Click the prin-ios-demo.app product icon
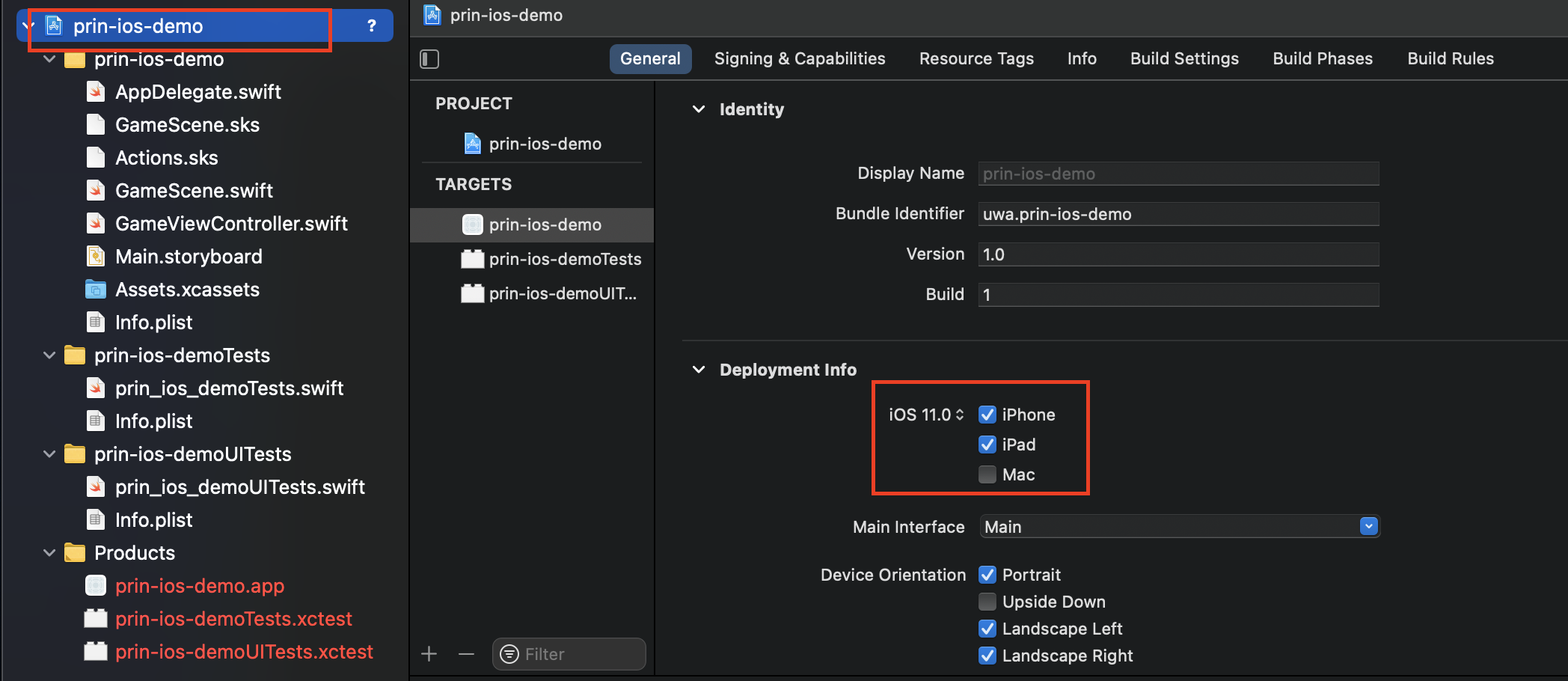Viewport: 1568px width, 681px height. point(96,585)
